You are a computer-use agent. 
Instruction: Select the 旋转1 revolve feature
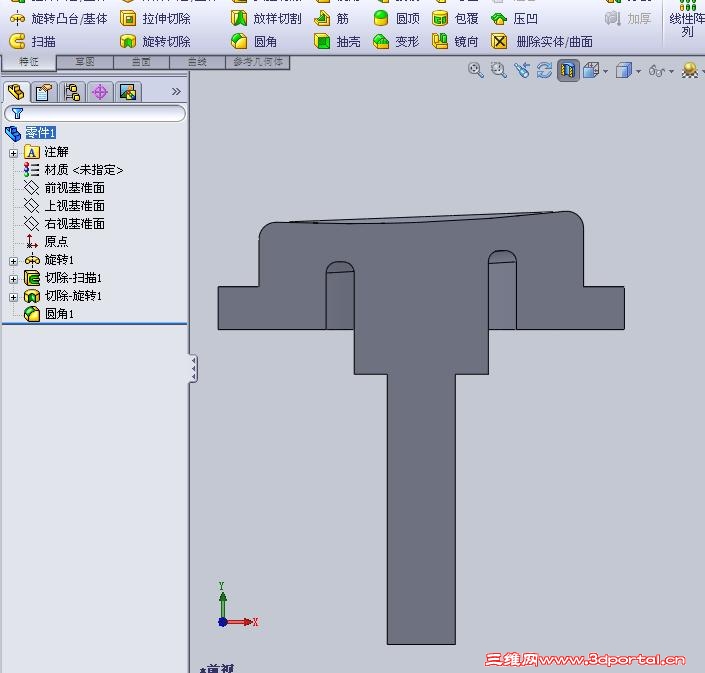point(49,260)
